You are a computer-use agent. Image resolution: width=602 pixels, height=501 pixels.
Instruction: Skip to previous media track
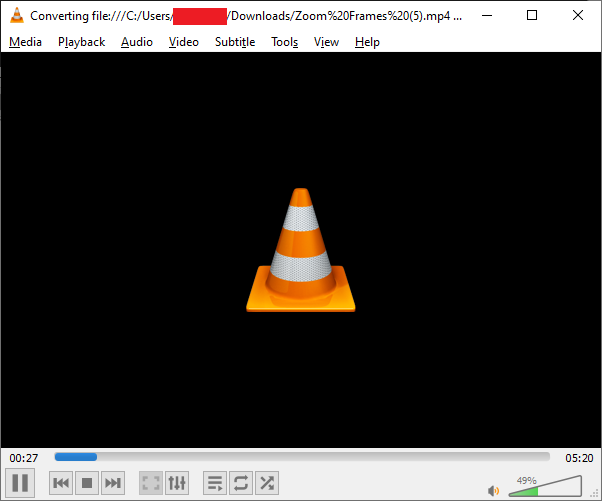[x=61, y=484]
